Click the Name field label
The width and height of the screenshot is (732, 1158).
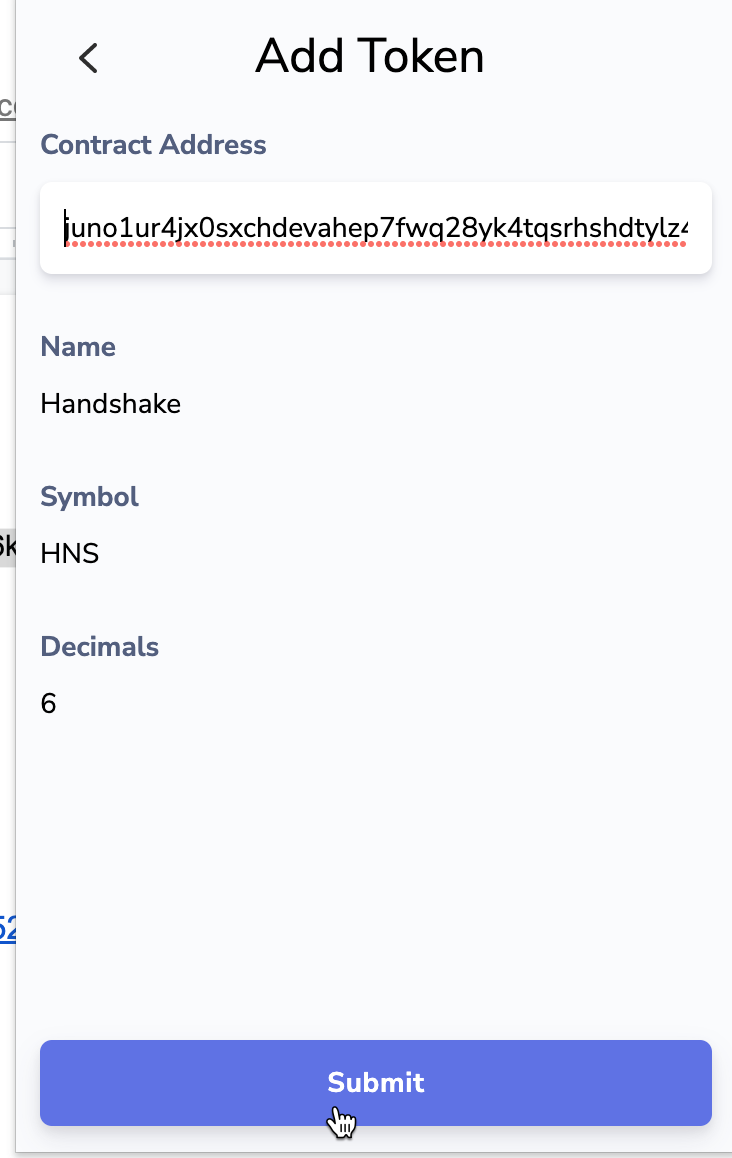(78, 347)
